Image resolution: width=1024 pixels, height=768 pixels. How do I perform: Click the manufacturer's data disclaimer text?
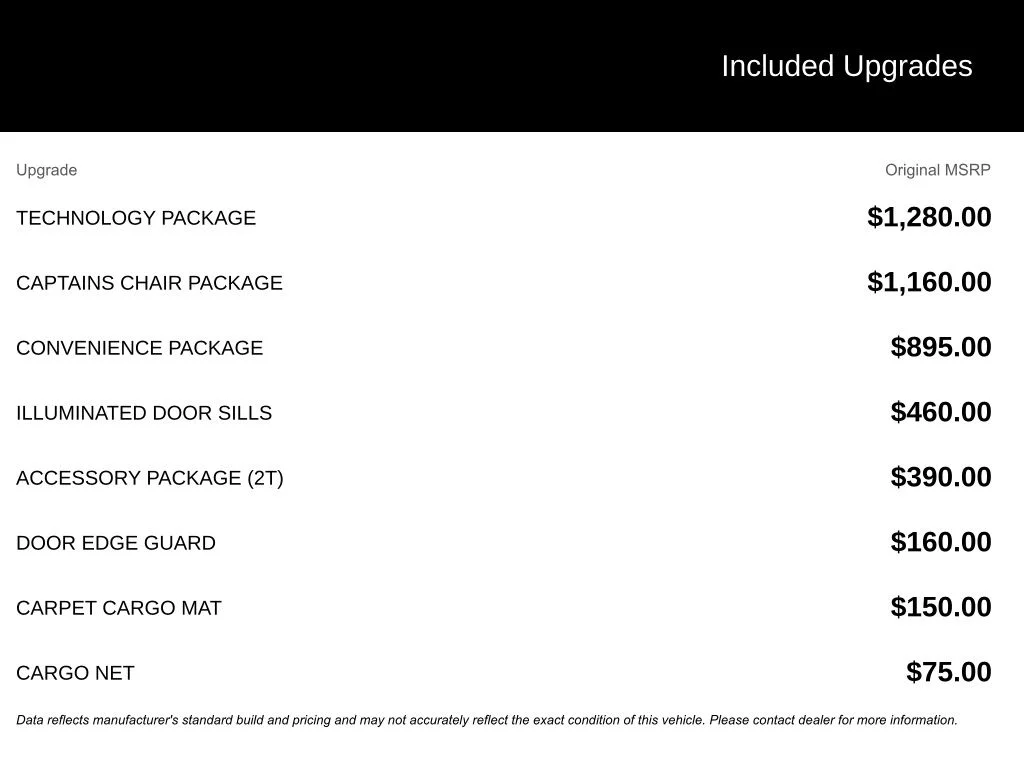point(487,720)
